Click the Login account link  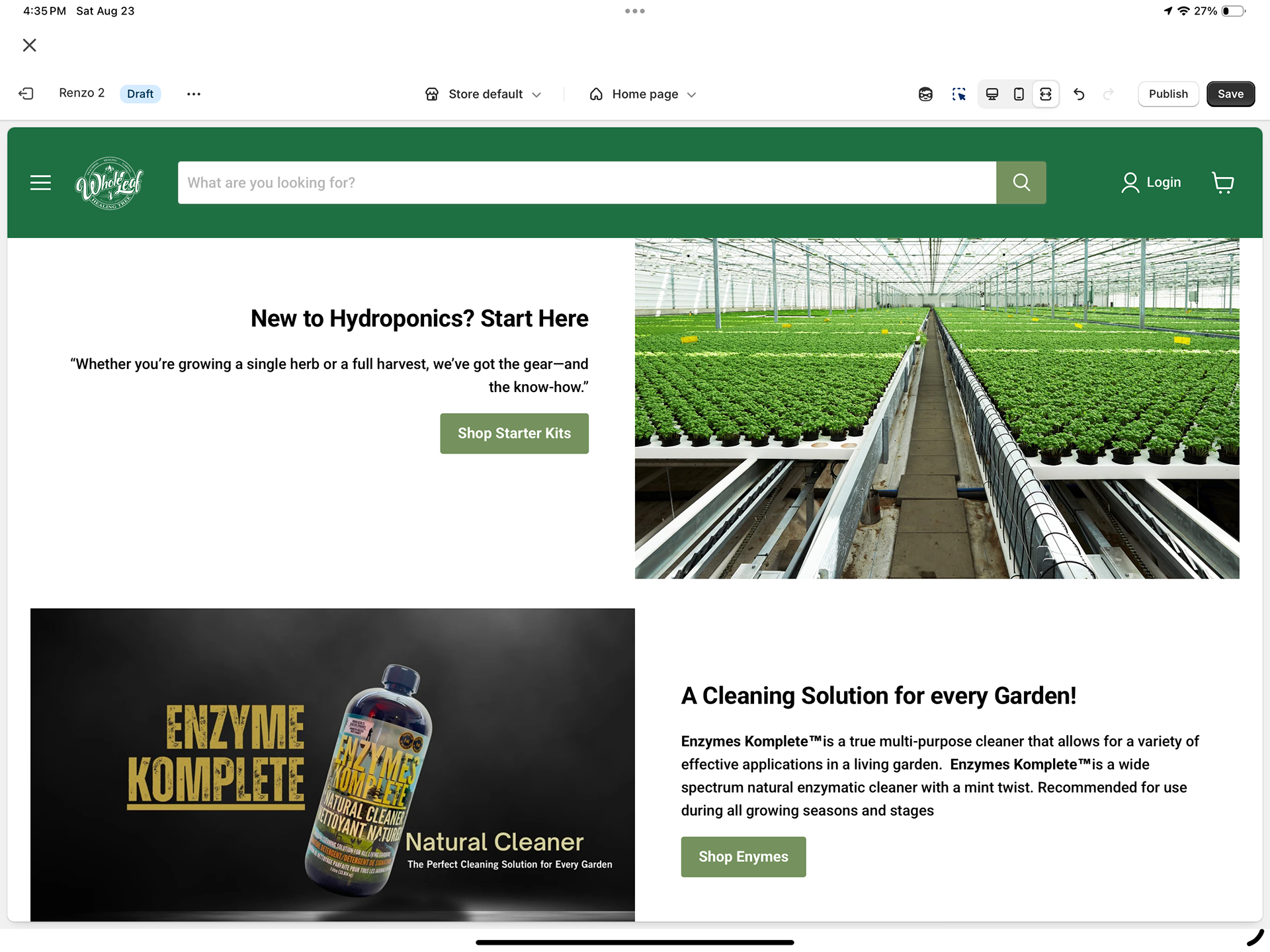[1151, 182]
